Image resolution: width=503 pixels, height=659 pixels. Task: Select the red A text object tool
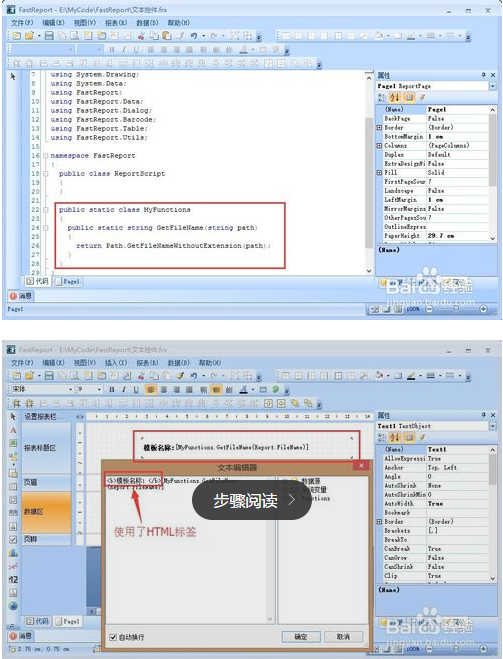(x=13, y=430)
